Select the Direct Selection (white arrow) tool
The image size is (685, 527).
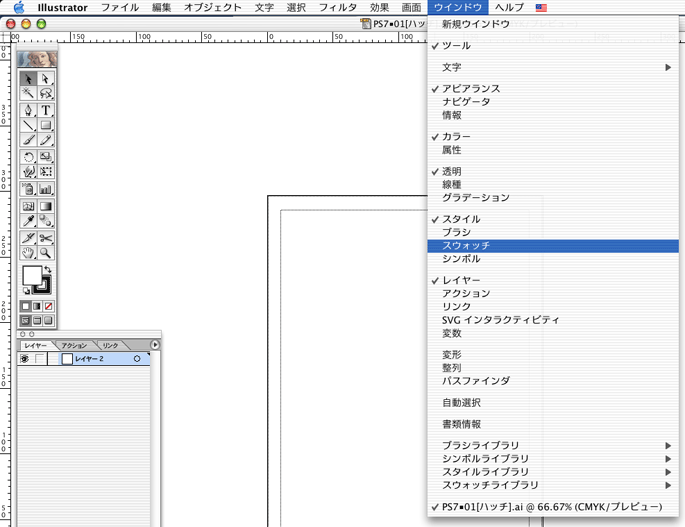(46, 79)
